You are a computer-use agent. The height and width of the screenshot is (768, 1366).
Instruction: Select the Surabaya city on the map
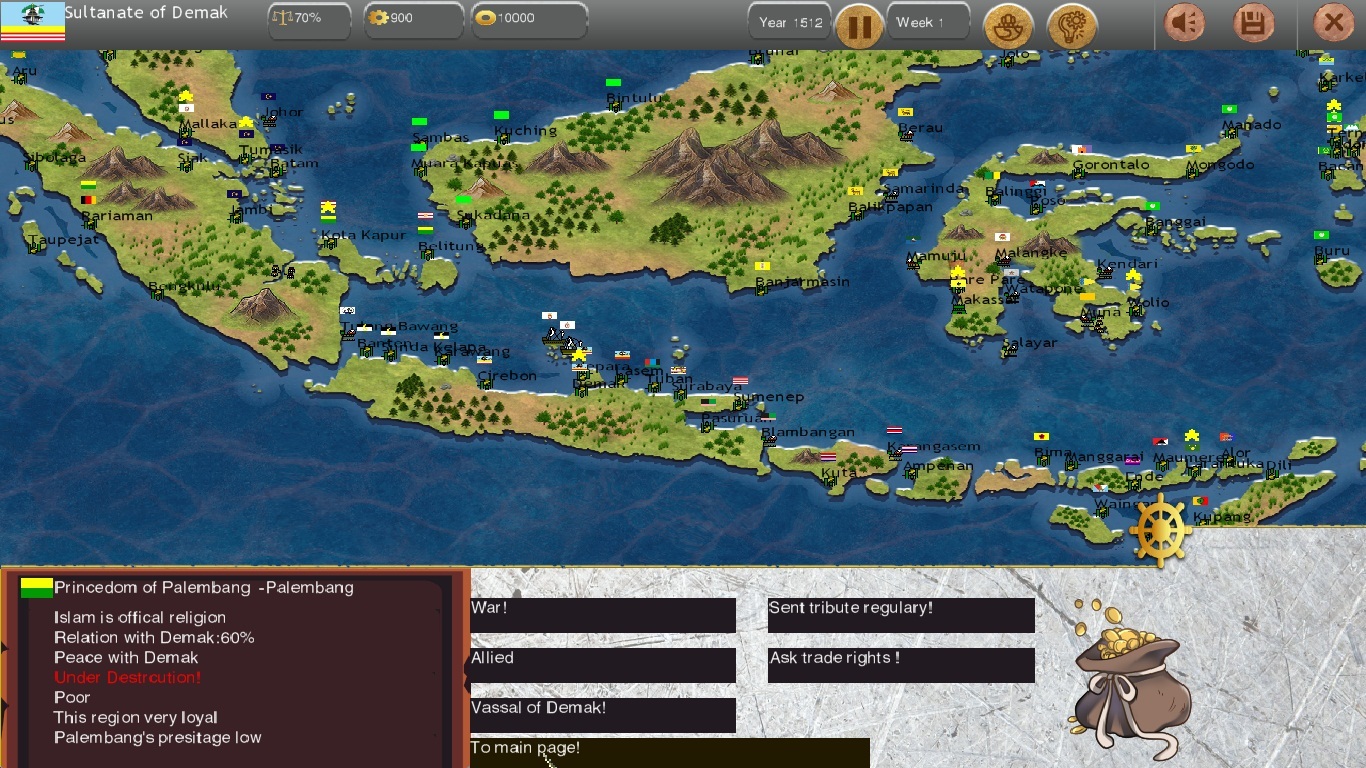pyautogui.click(x=706, y=387)
